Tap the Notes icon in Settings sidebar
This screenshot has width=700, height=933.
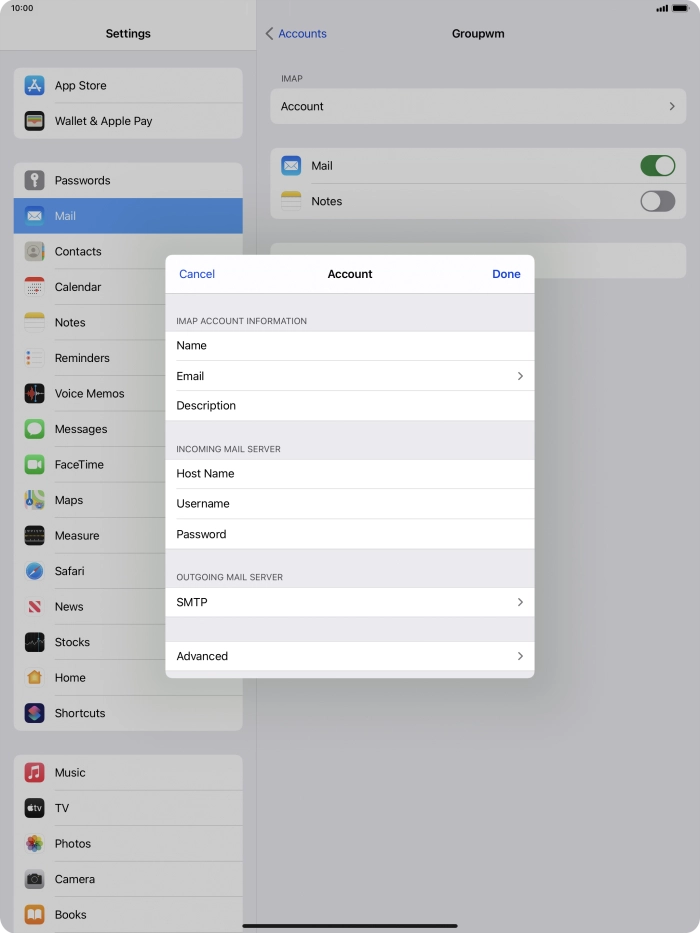click(x=35, y=323)
